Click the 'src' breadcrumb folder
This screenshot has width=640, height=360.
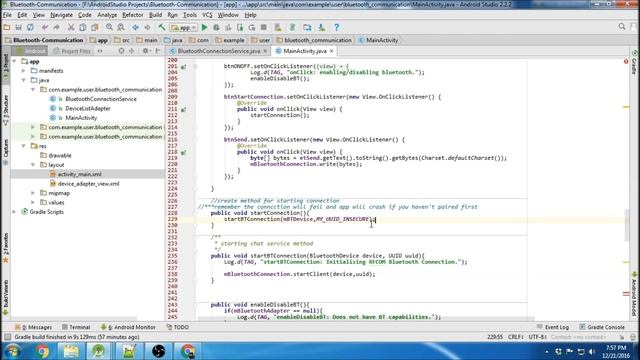pyautogui.click(x=122, y=40)
